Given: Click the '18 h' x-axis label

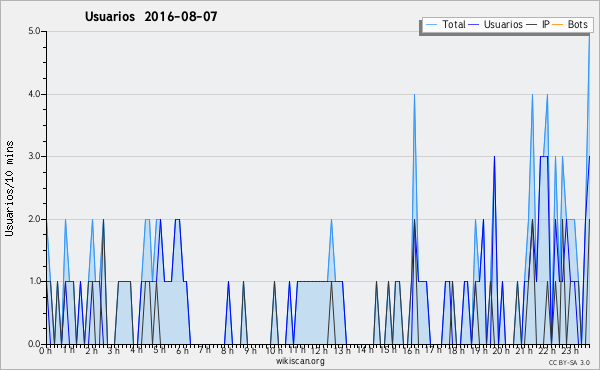Looking at the screenshot, I should click(456, 351).
